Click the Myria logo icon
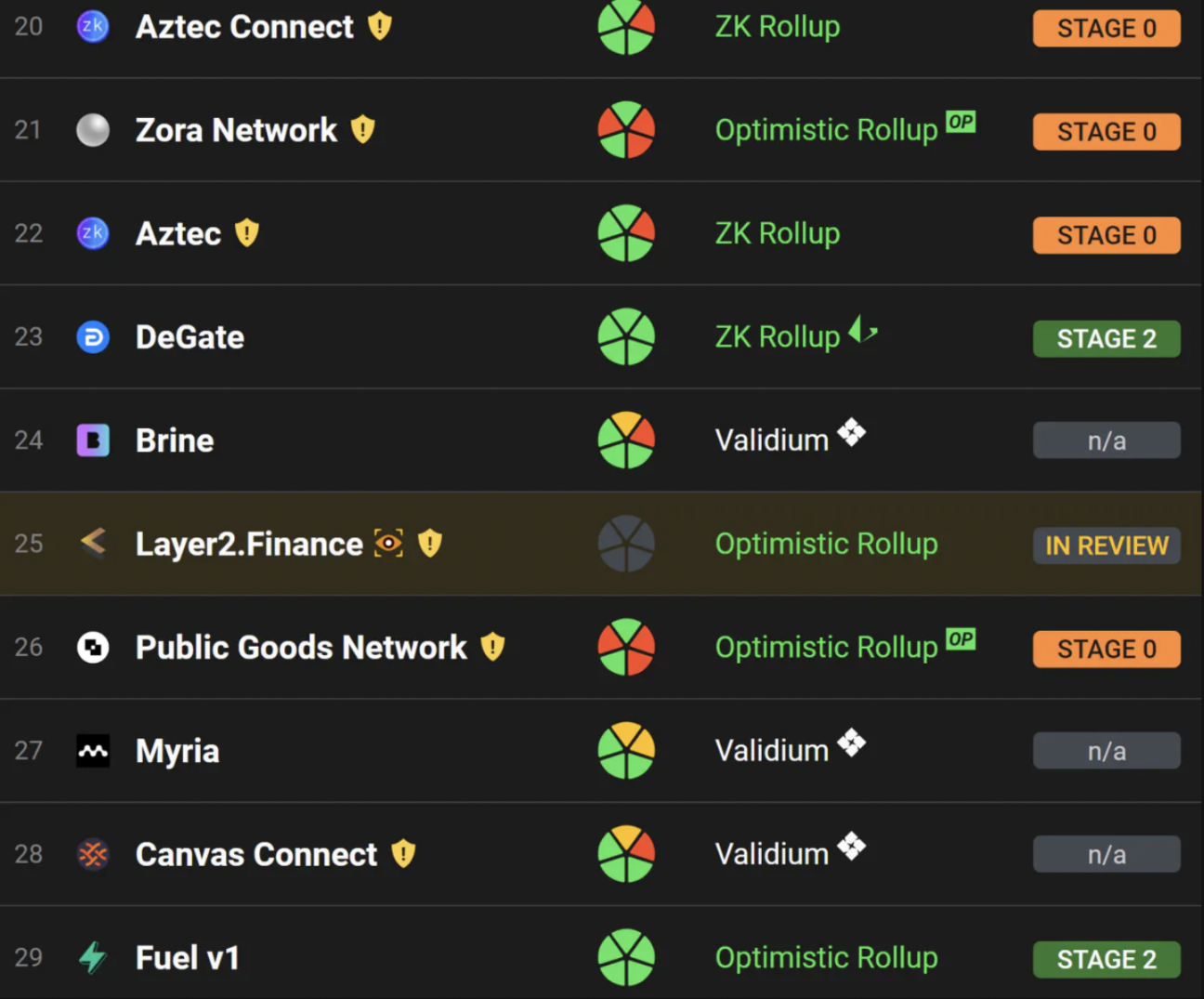Screen dimensions: 1204x999 pos(93,751)
